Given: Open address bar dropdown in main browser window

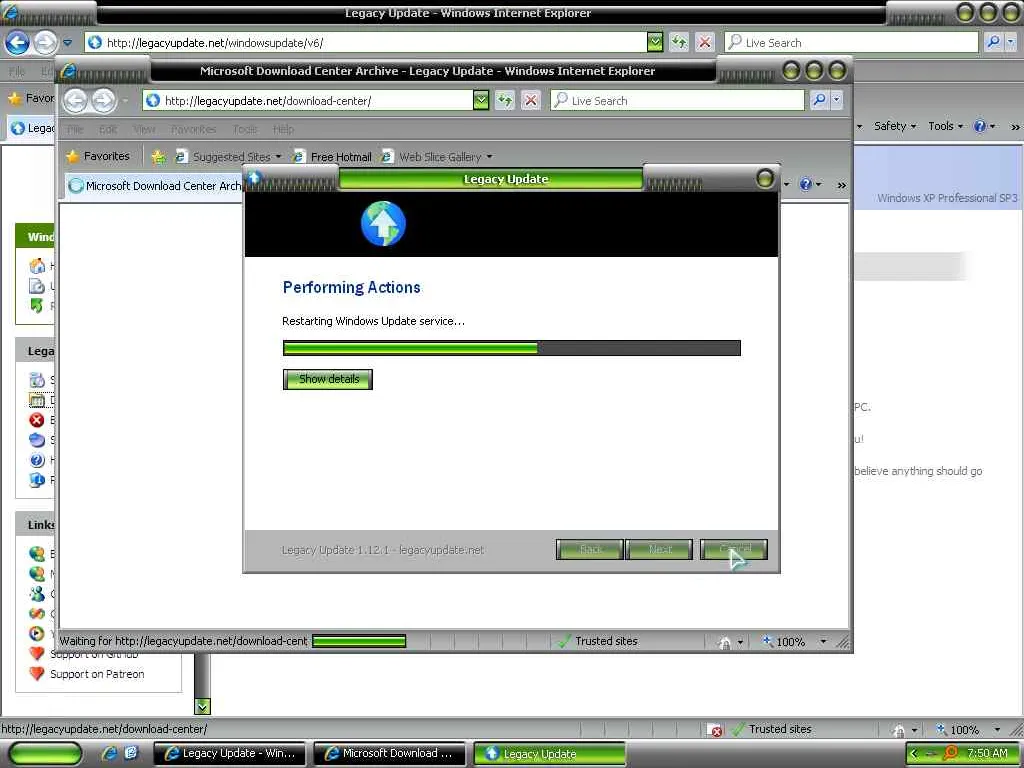Looking at the screenshot, I should click(655, 43).
